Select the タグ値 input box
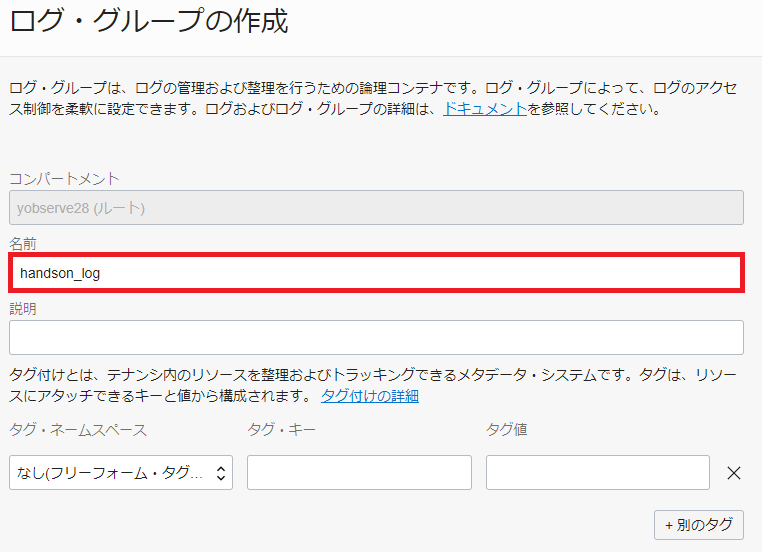Viewport: 762px width, 552px height. (597, 473)
